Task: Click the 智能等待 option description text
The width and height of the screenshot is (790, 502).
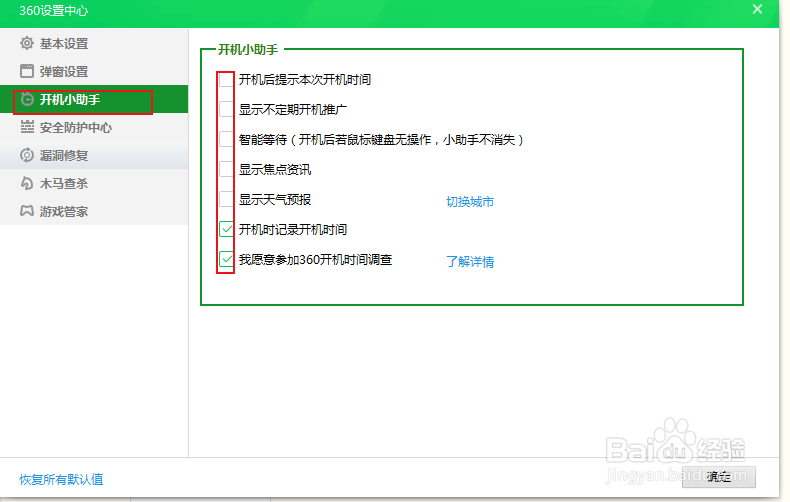Action: [381, 140]
